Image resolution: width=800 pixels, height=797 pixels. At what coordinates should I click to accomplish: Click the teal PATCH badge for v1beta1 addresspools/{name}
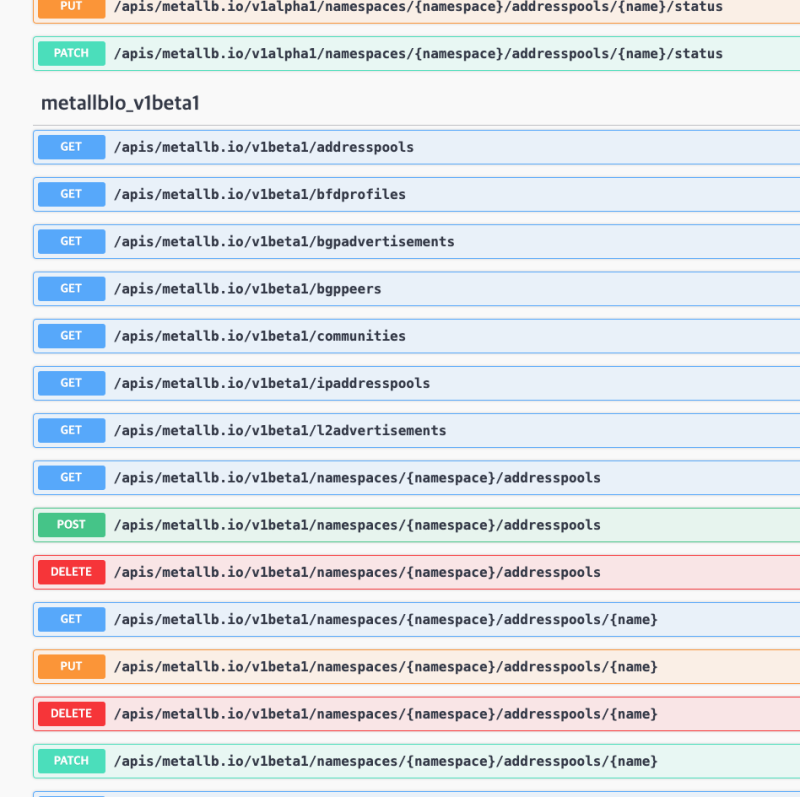pos(71,761)
